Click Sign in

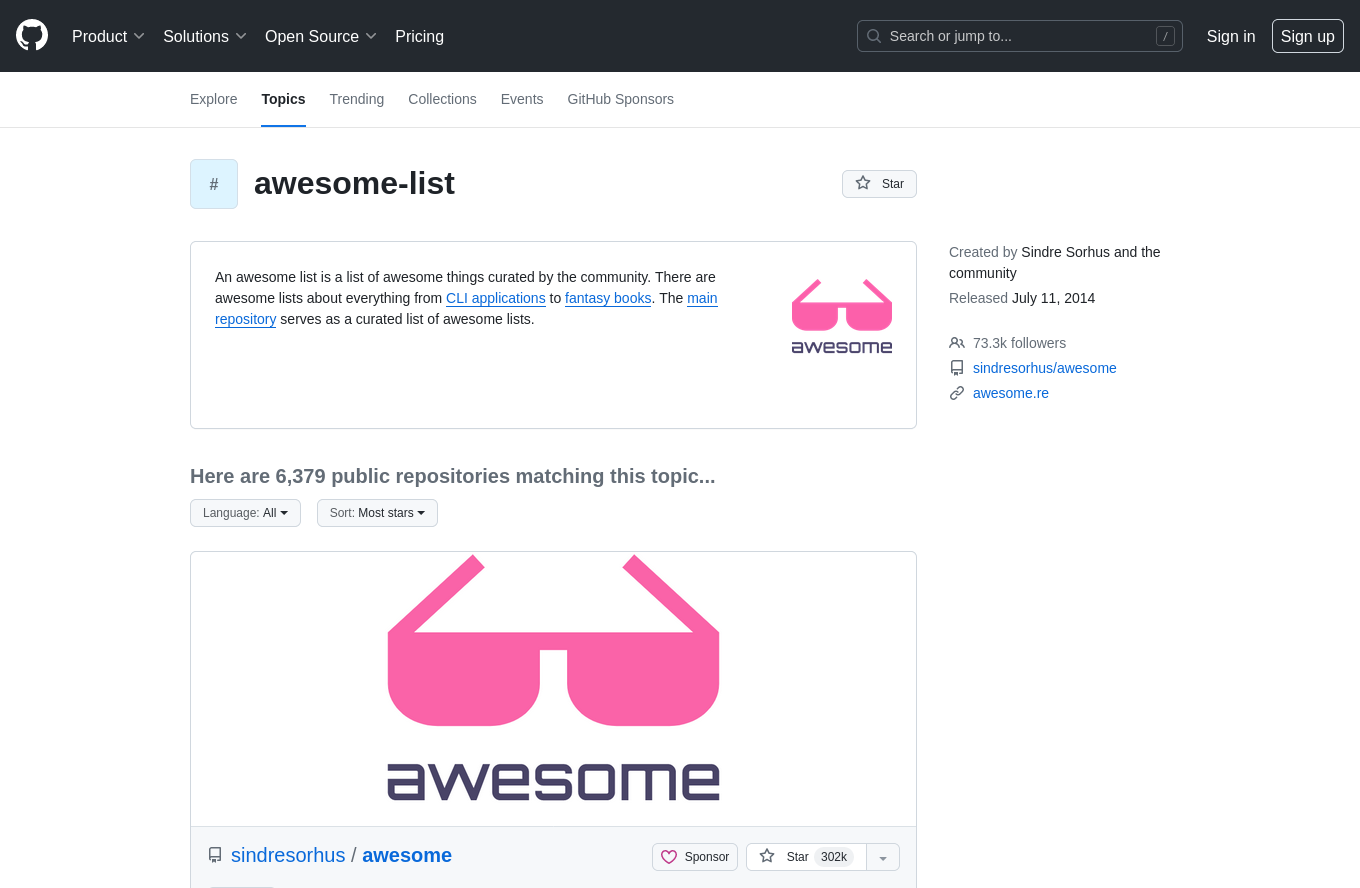point(1231,36)
